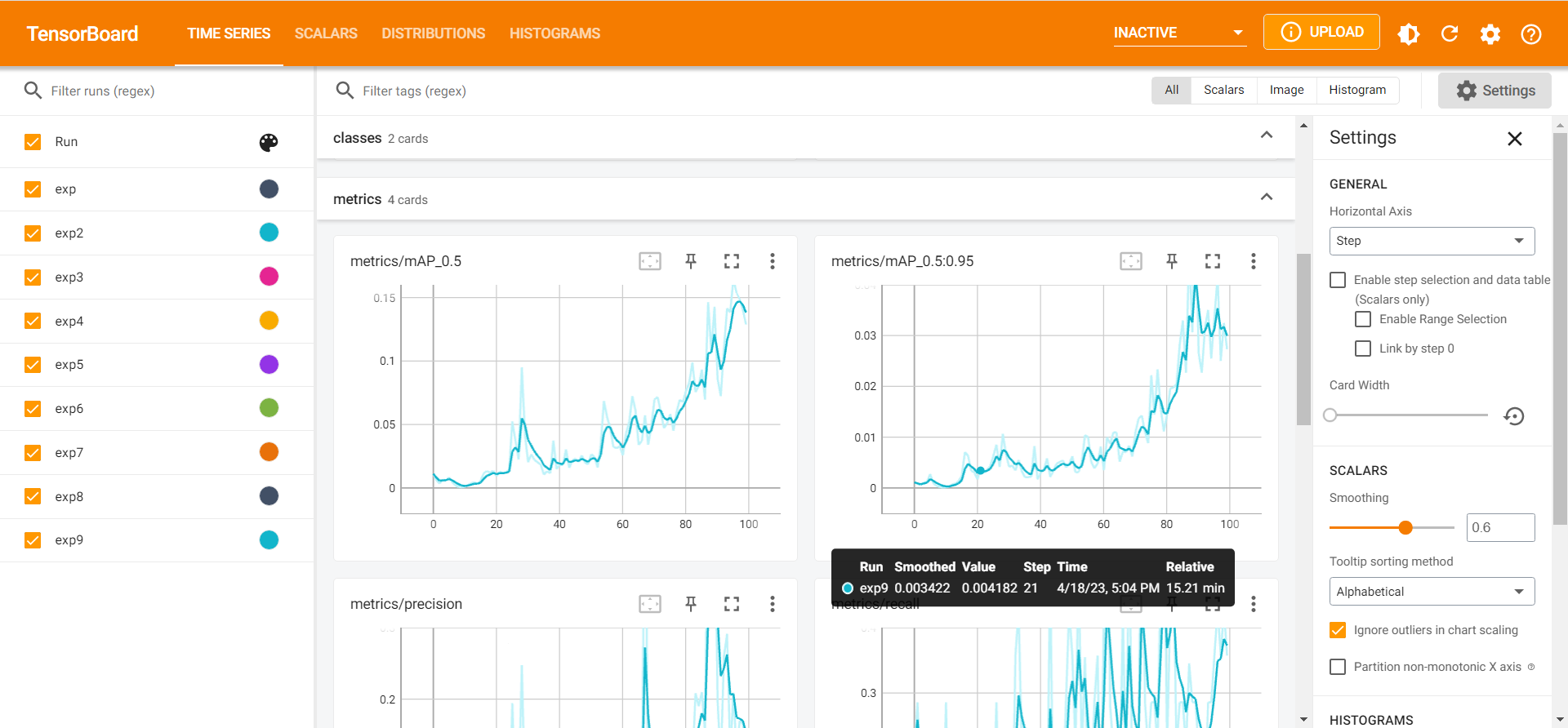The width and height of the screenshot is (1568, 728).
Task: Enable Range Selection checkbox
Action: (1363, 319)
